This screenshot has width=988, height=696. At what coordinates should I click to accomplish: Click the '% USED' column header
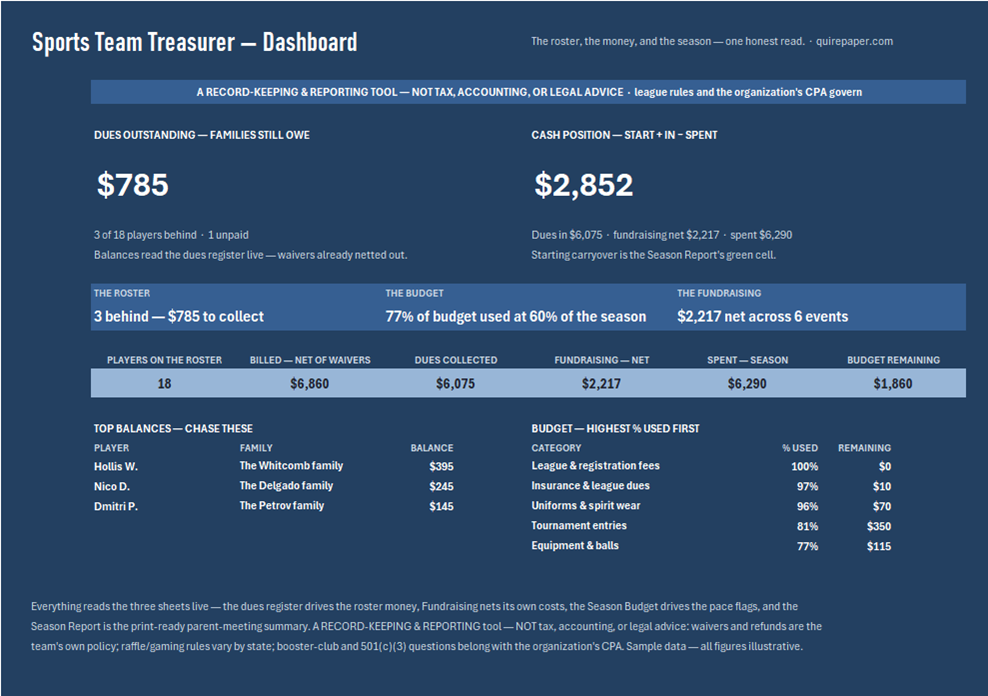pos(800,448)
